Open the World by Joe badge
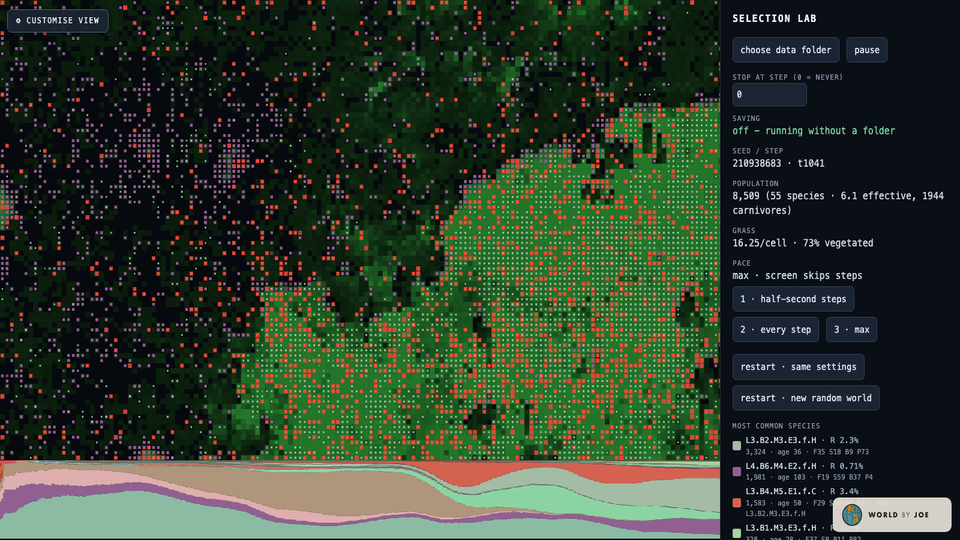This screenshot has height=540, width=960. coord(892,515)
